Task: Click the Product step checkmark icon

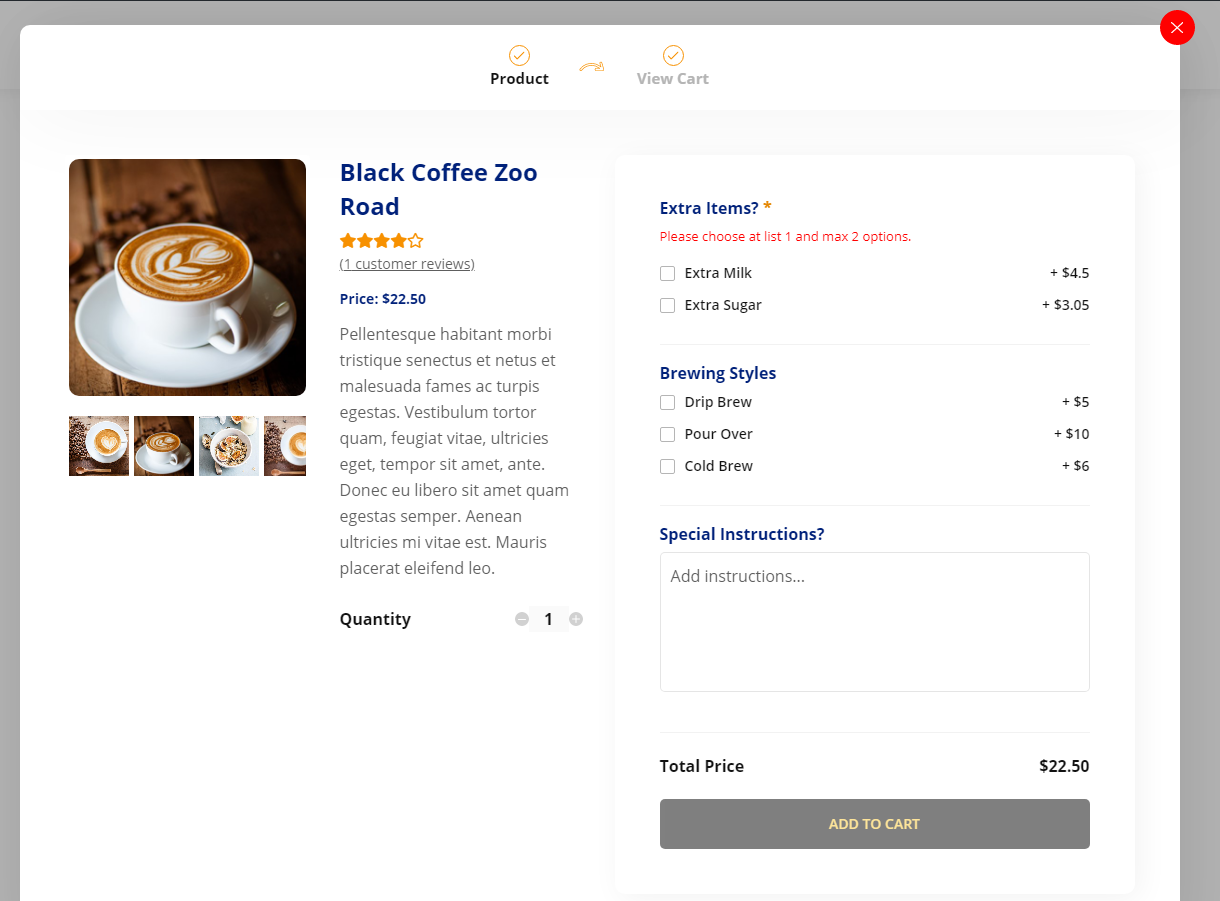Action: coord(519,55)
